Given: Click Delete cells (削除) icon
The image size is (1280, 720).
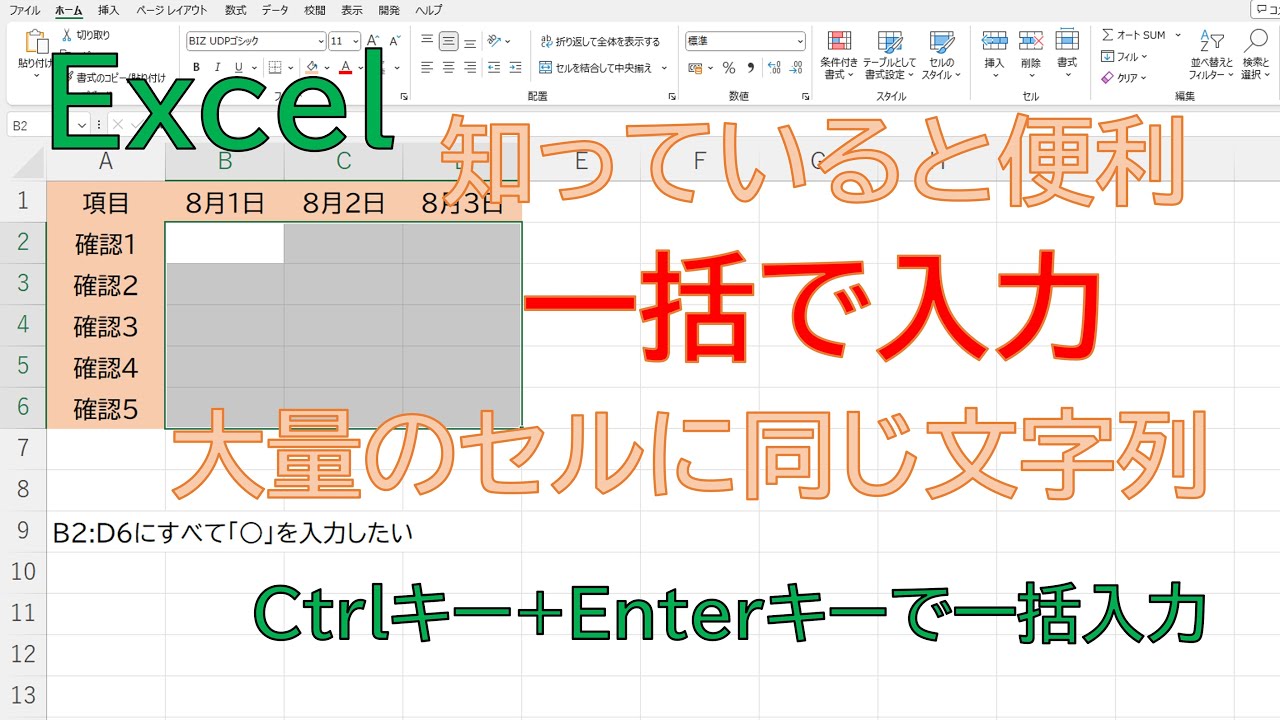Looking at the screenshot, I should click(x=1031, y=42).
